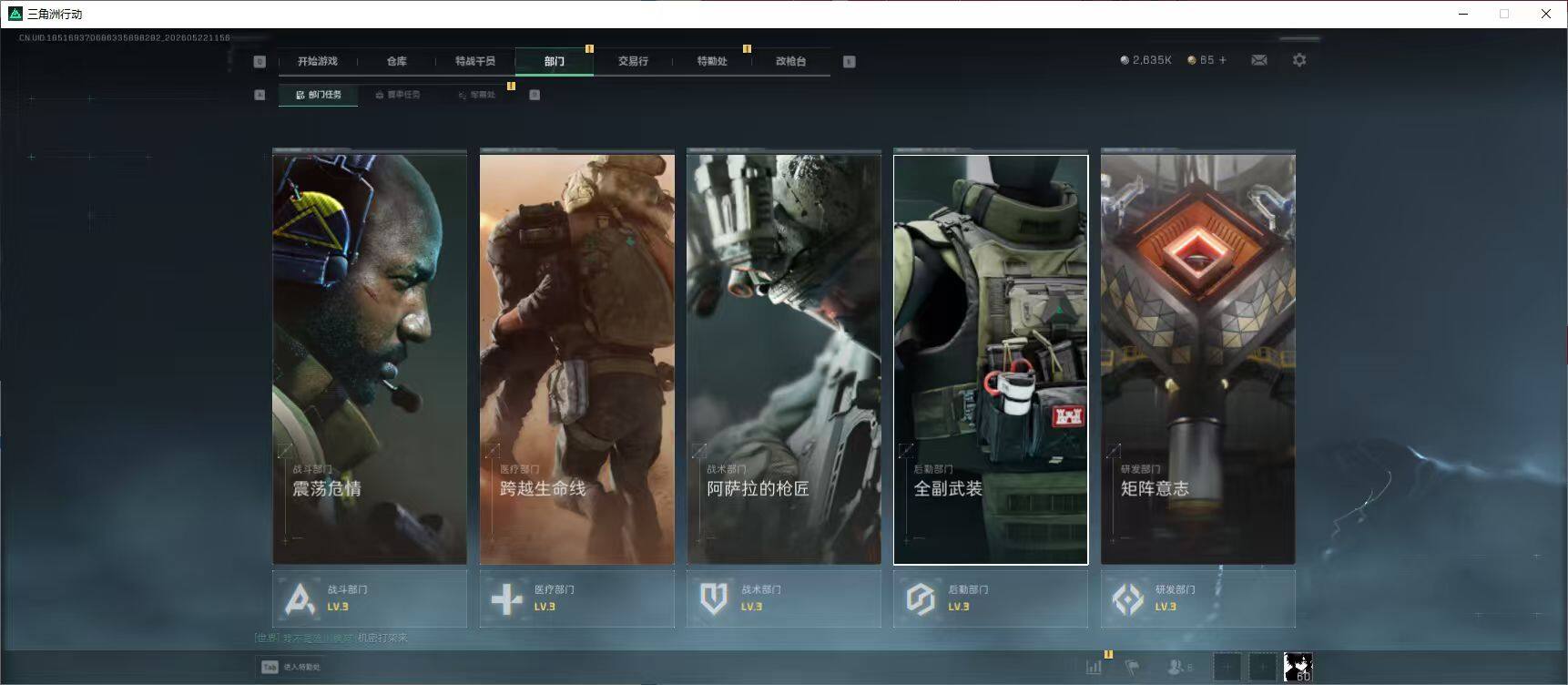This screenshot has width=1568, height=685.
Task: Open the 仓库 tab
Action: [x=396, y=61]
